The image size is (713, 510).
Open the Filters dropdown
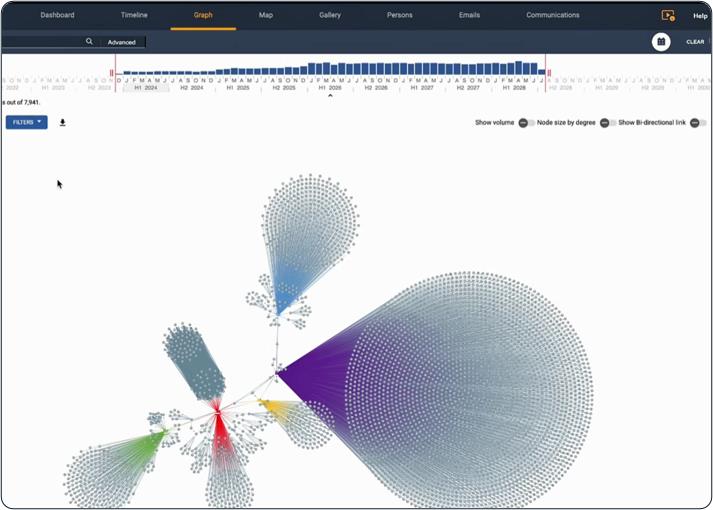[x=26, y=122]
